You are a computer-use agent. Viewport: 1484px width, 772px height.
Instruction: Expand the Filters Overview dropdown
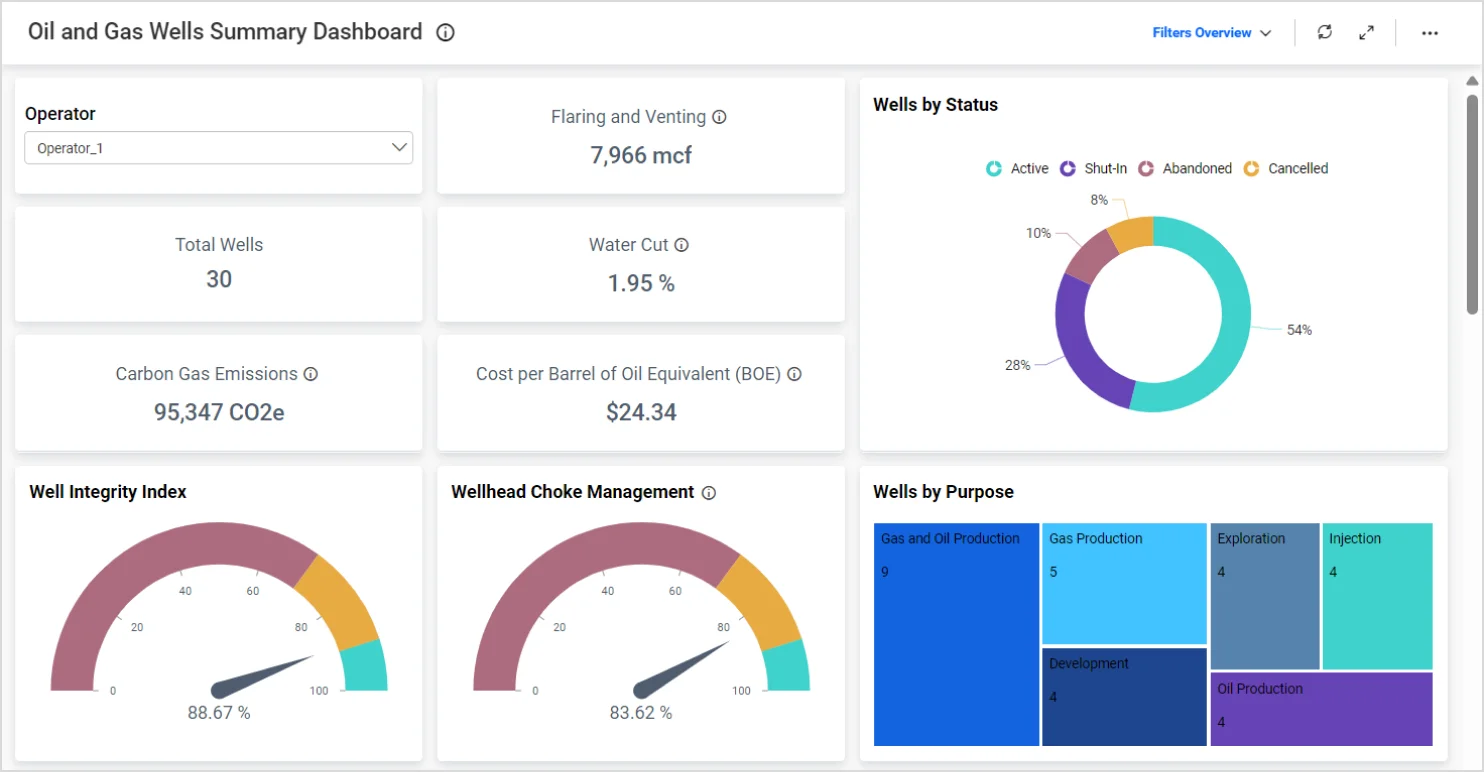[x=1211, y=33]
